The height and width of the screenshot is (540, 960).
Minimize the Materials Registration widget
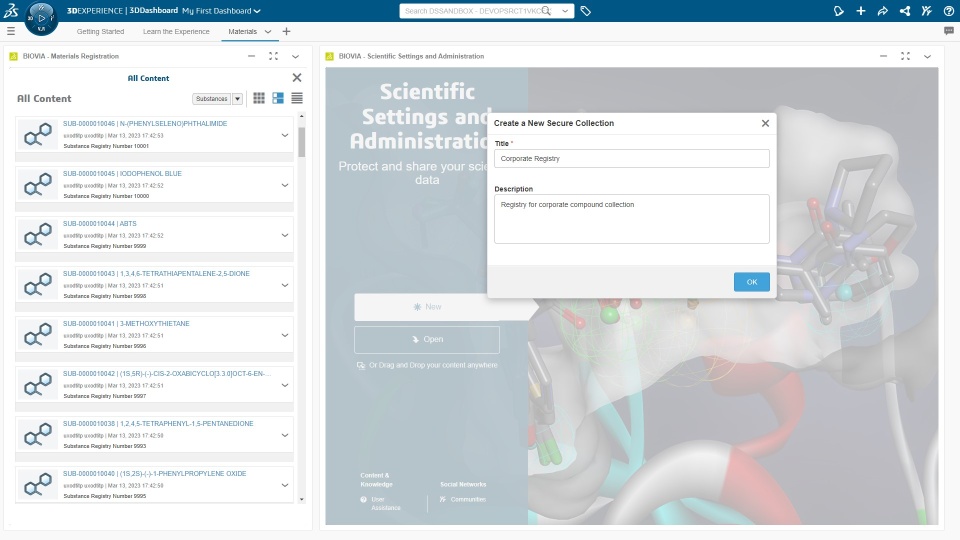click(x=251, y=56)
